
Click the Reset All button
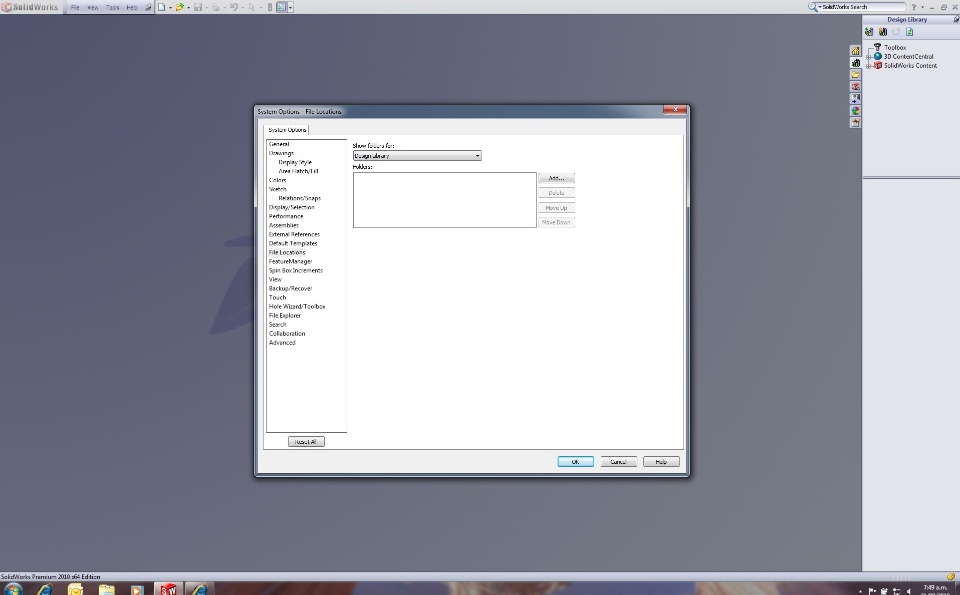click(306, 441)
